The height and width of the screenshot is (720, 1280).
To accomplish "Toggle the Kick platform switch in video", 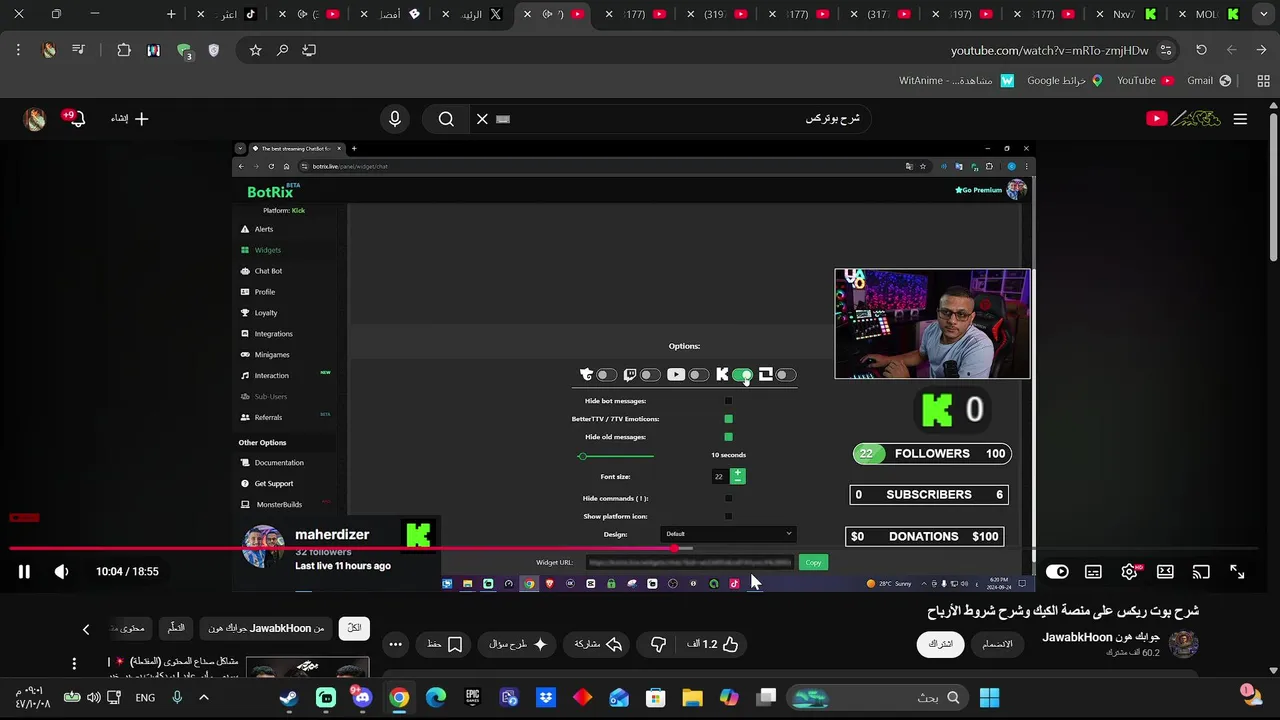I will coord(742,375).
